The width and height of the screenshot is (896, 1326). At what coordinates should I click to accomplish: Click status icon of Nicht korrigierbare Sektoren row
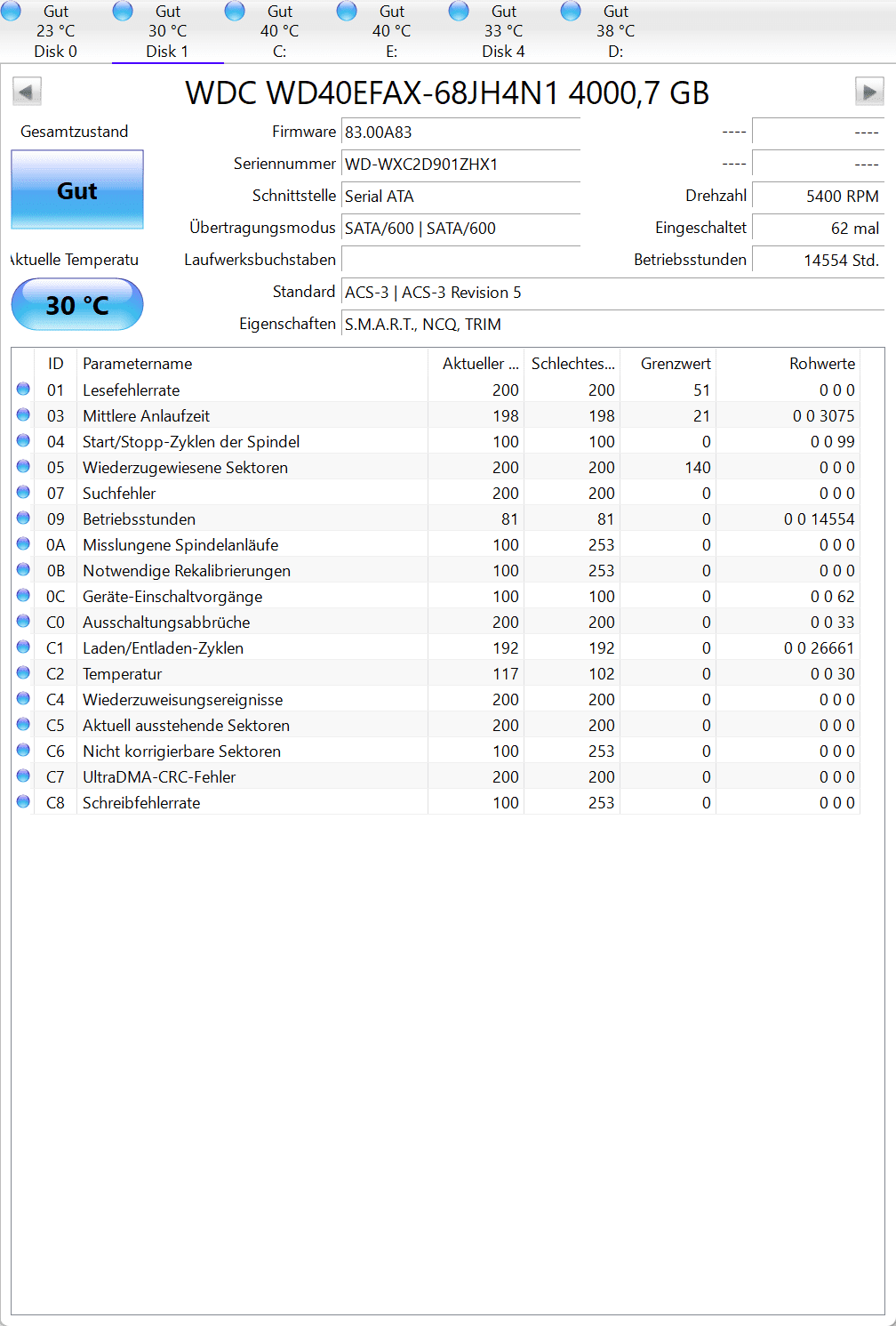tap(23, 750)
